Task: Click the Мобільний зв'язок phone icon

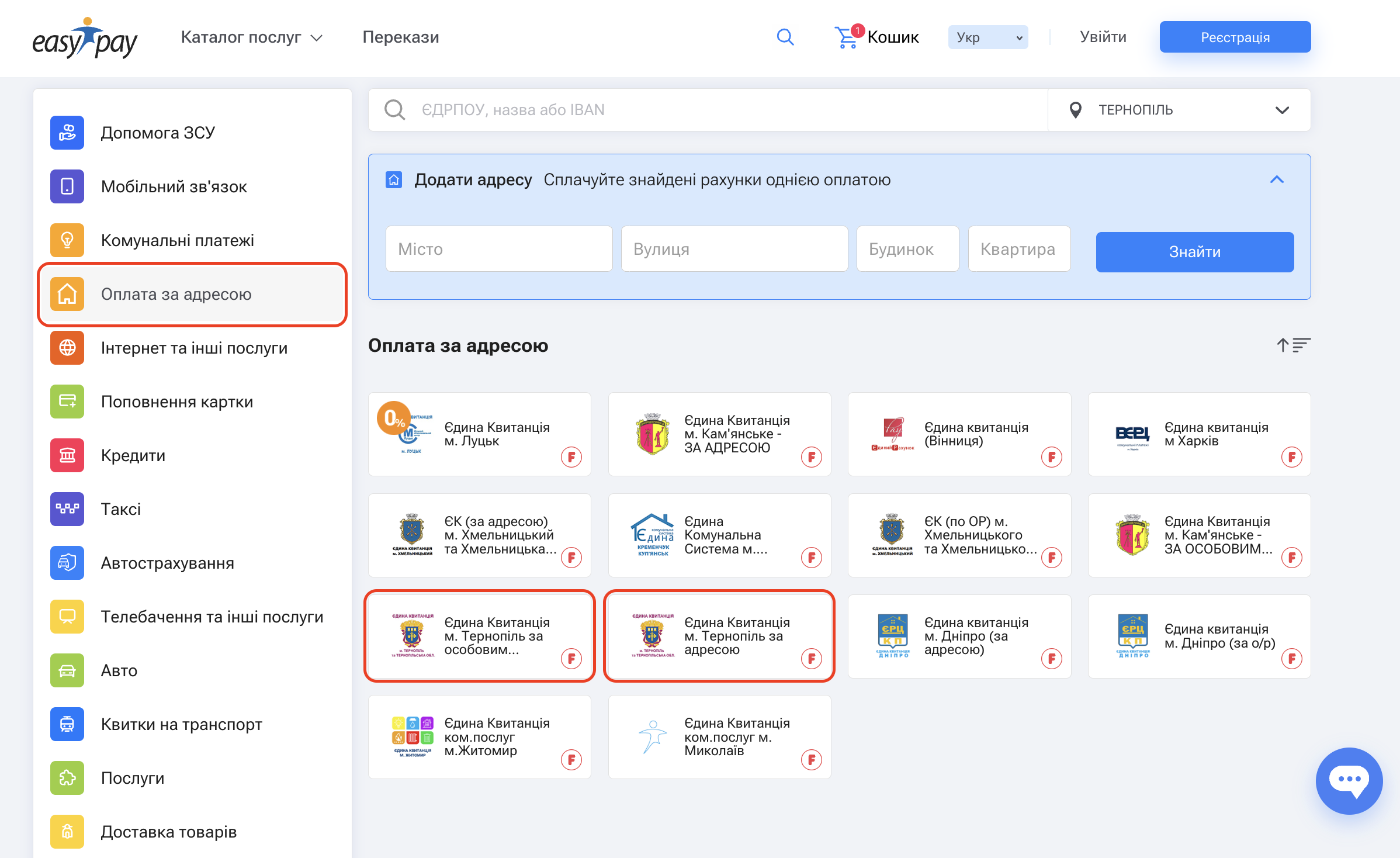Action: click(67, 186)
